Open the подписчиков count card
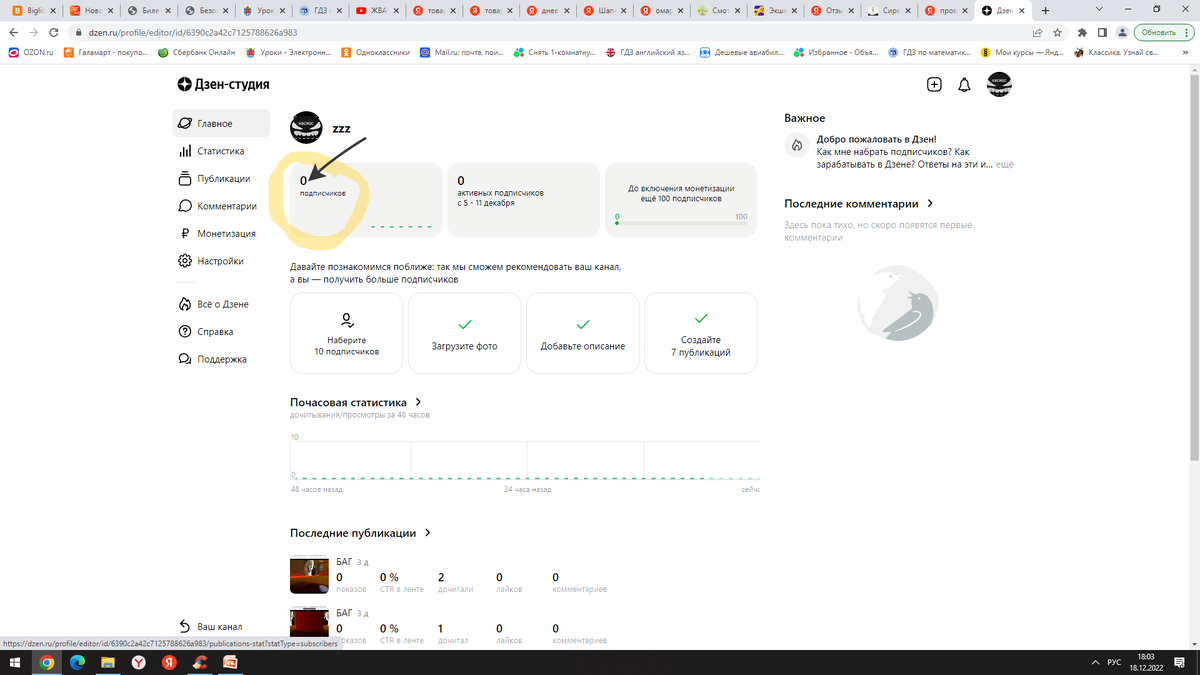 [x=365, y=200]
